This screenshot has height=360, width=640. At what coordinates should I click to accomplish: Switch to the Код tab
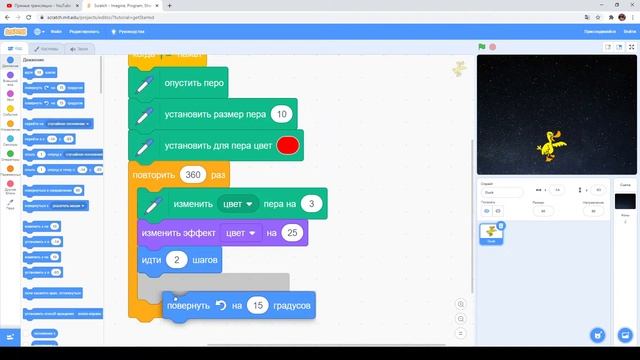coord(15,49)
